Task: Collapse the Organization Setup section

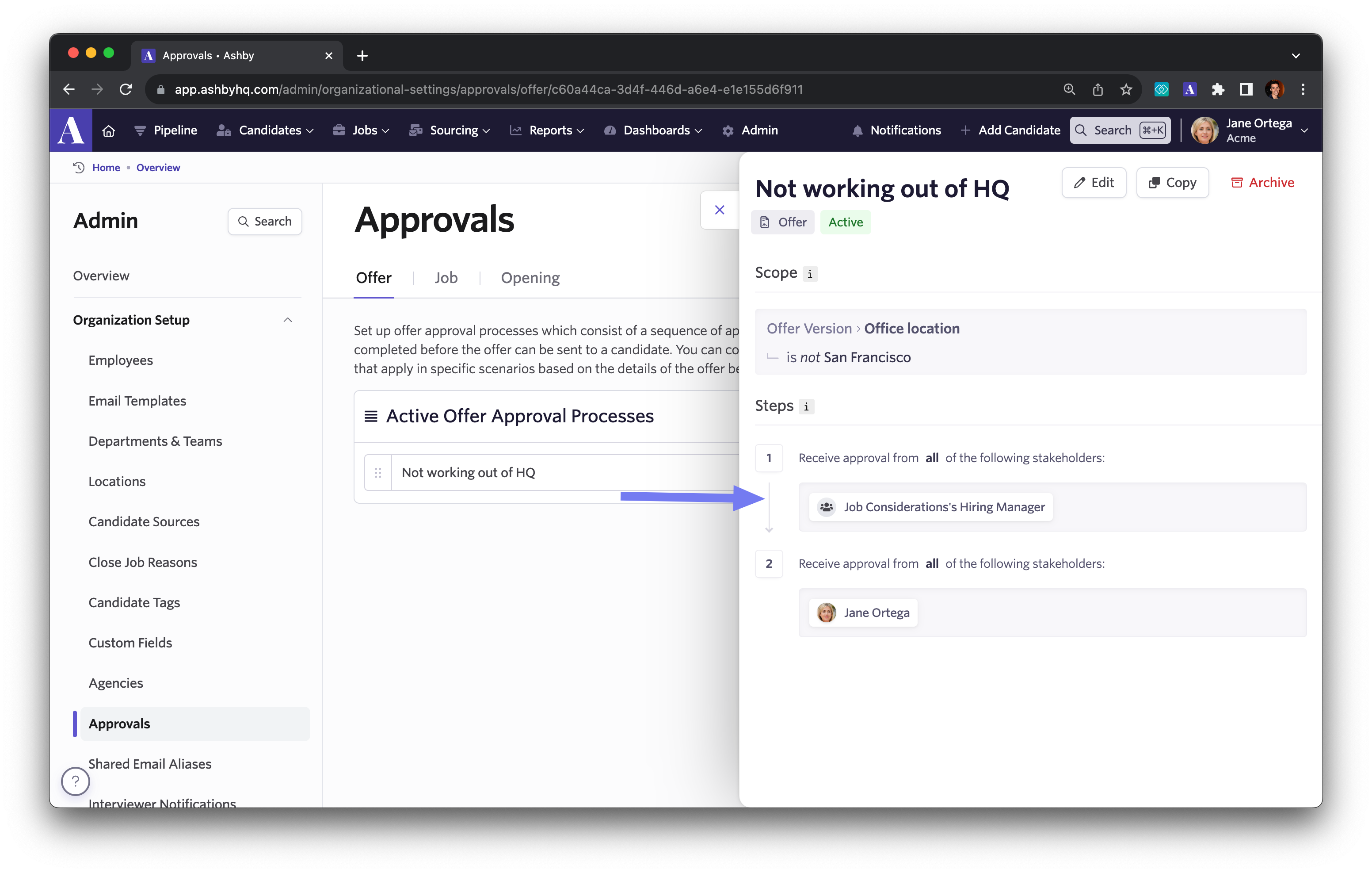Action: 288,320
